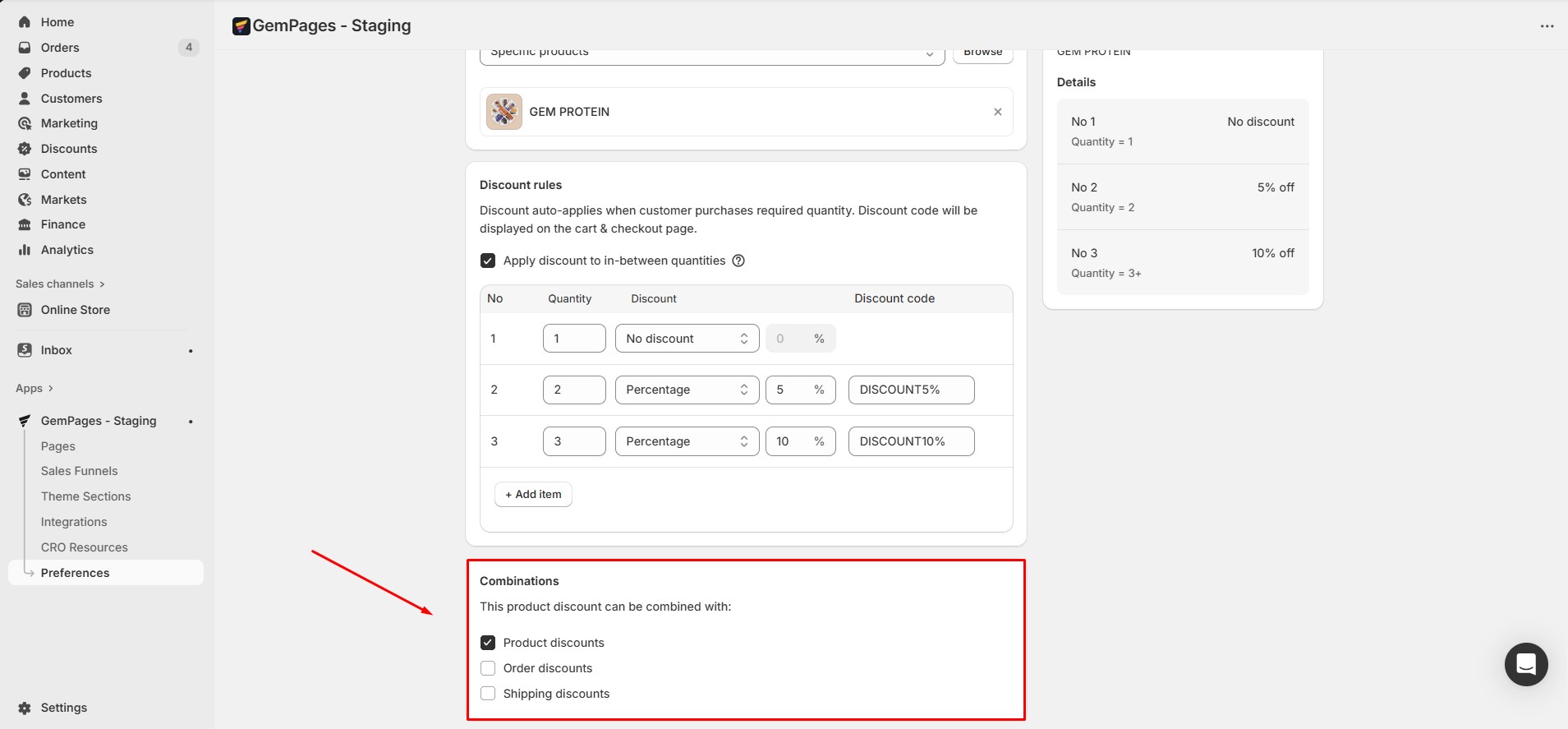Expand the Sales channels section

tap(60, 284)
